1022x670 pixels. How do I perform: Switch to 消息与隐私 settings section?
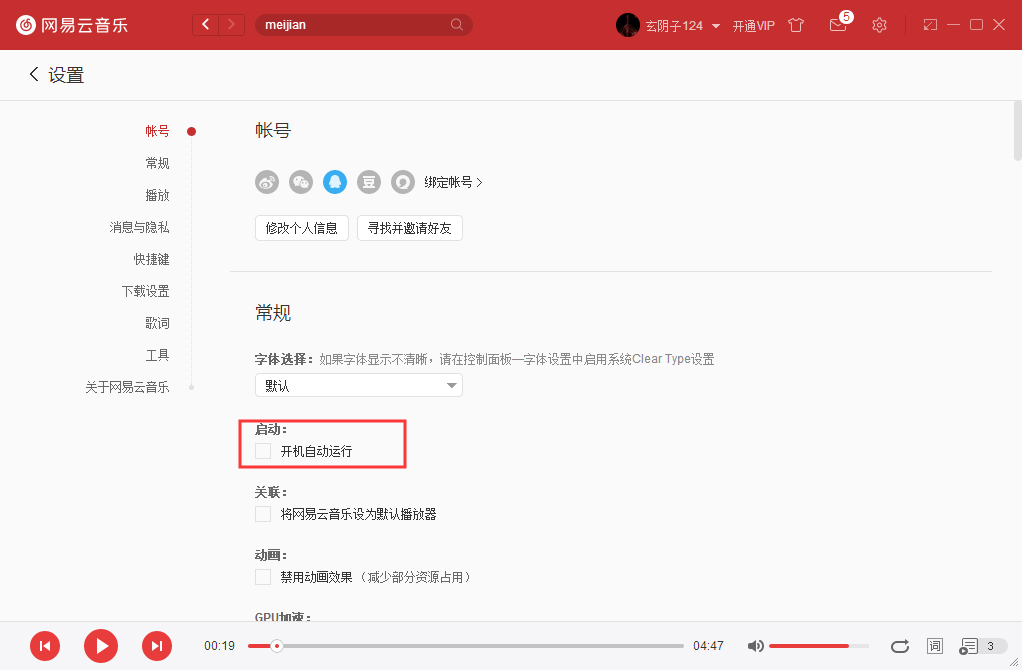click(139, 227)
